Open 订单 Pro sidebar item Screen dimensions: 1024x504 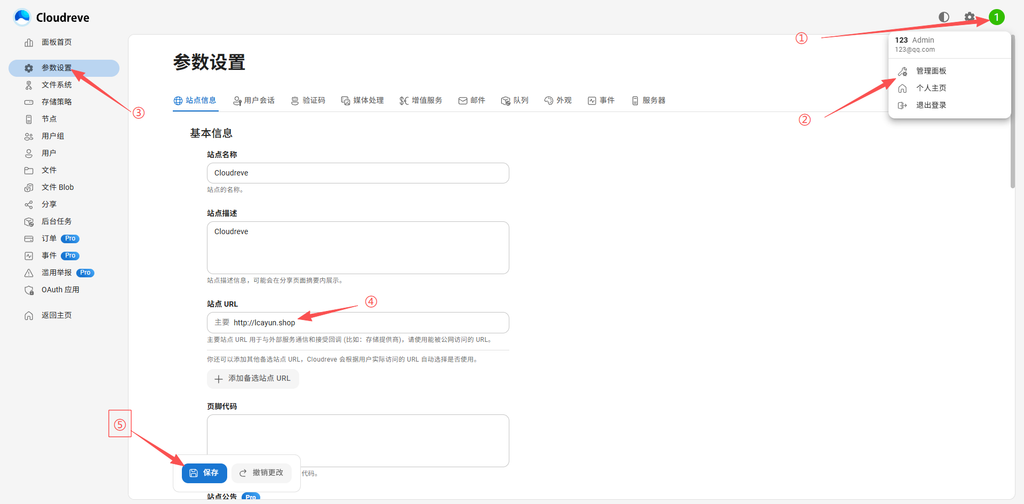point(64,238)
